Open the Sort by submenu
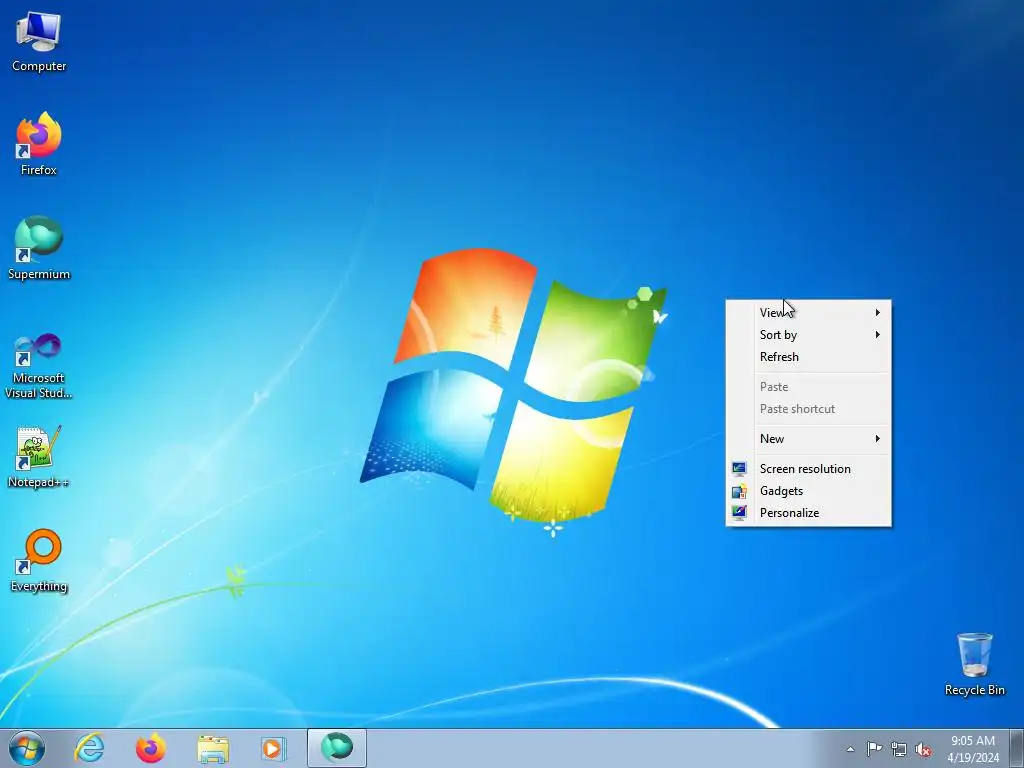 pyautogui.click(x=808, y=335)
